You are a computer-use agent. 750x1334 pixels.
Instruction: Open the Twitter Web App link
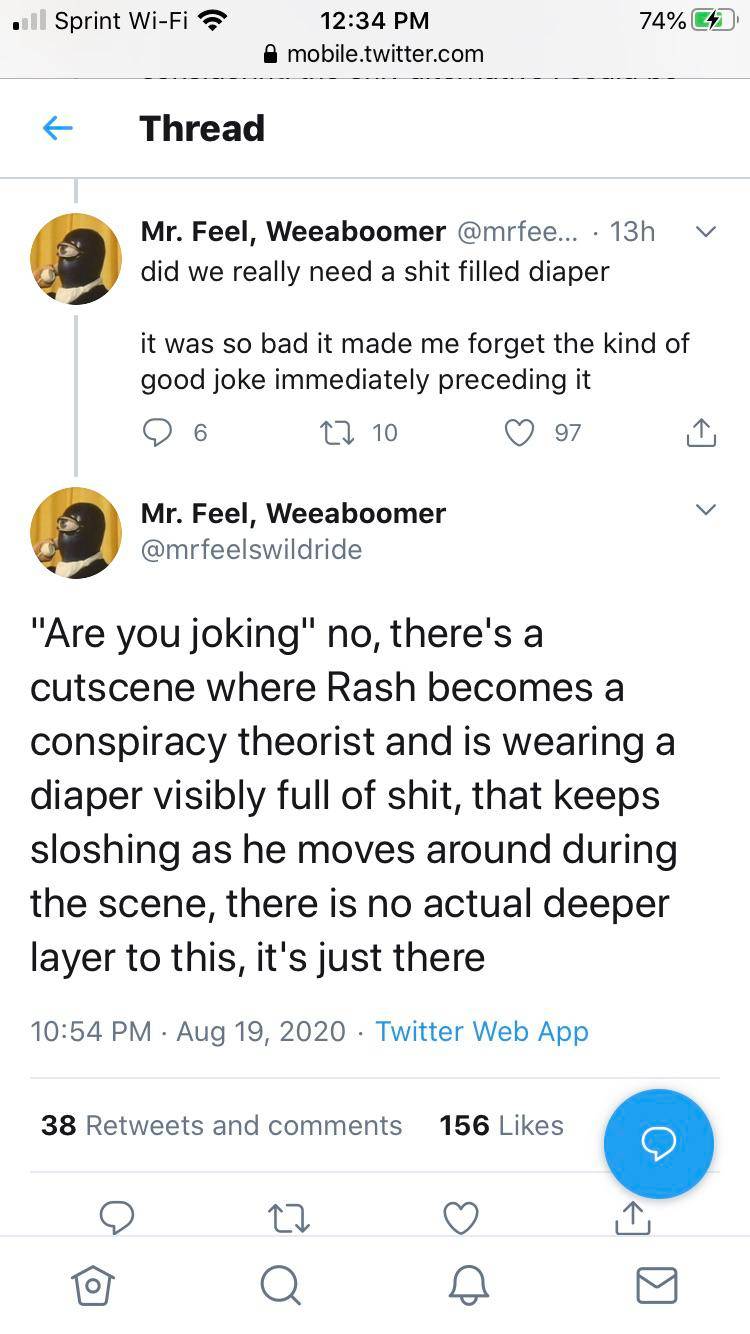[481, 1031]
